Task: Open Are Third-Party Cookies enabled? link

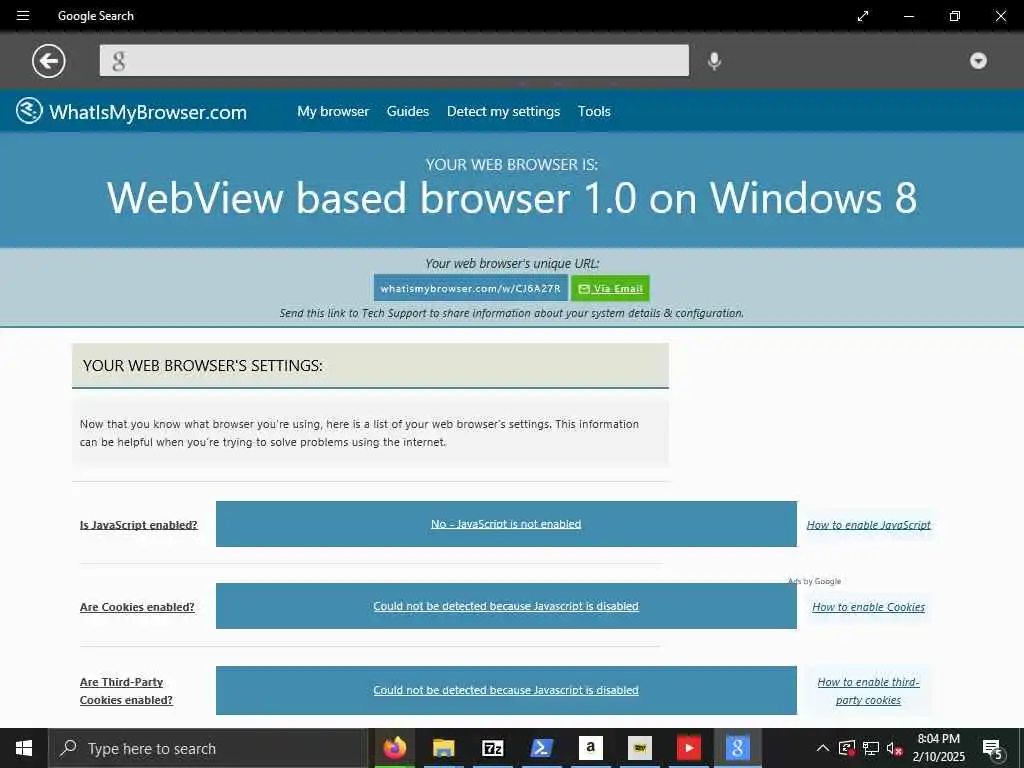Action: click(x=126, y=691)
